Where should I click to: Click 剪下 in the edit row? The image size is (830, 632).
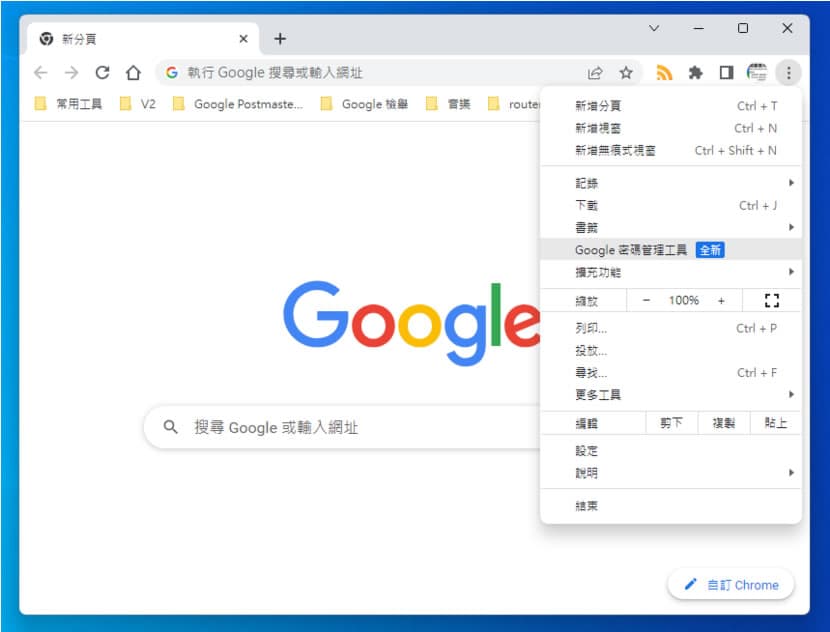click(671, 423)
